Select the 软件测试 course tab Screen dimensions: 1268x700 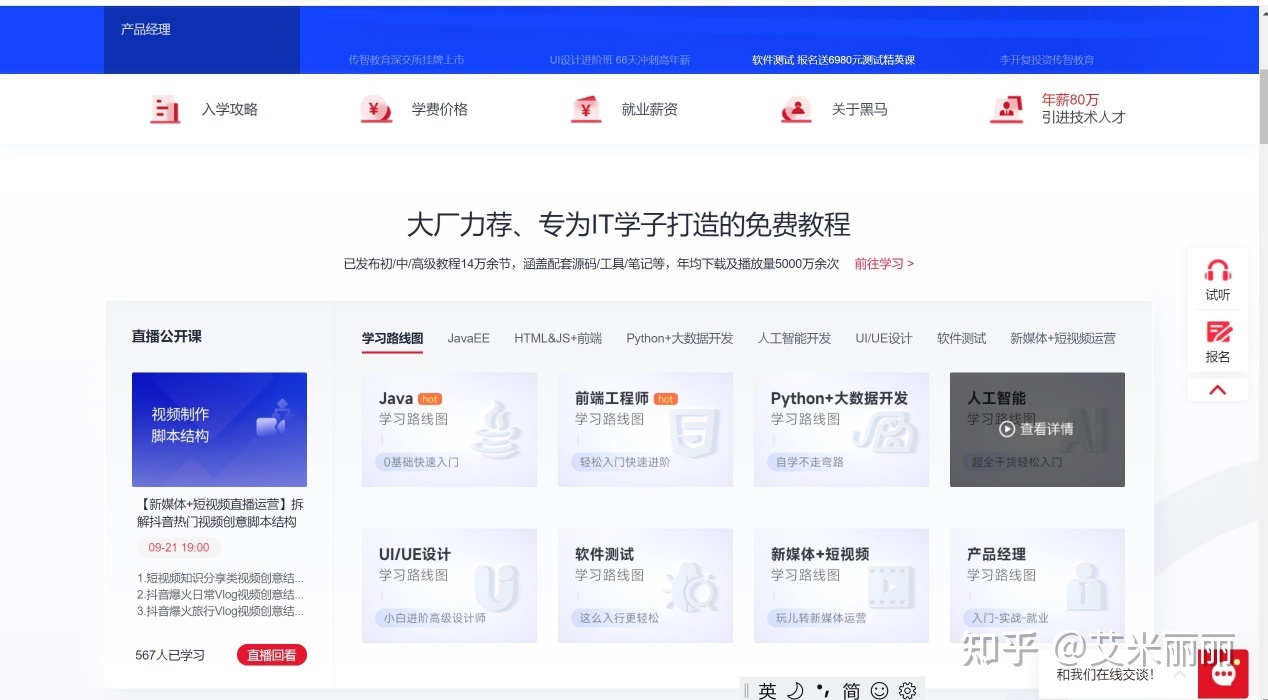[x=960, y=338]
